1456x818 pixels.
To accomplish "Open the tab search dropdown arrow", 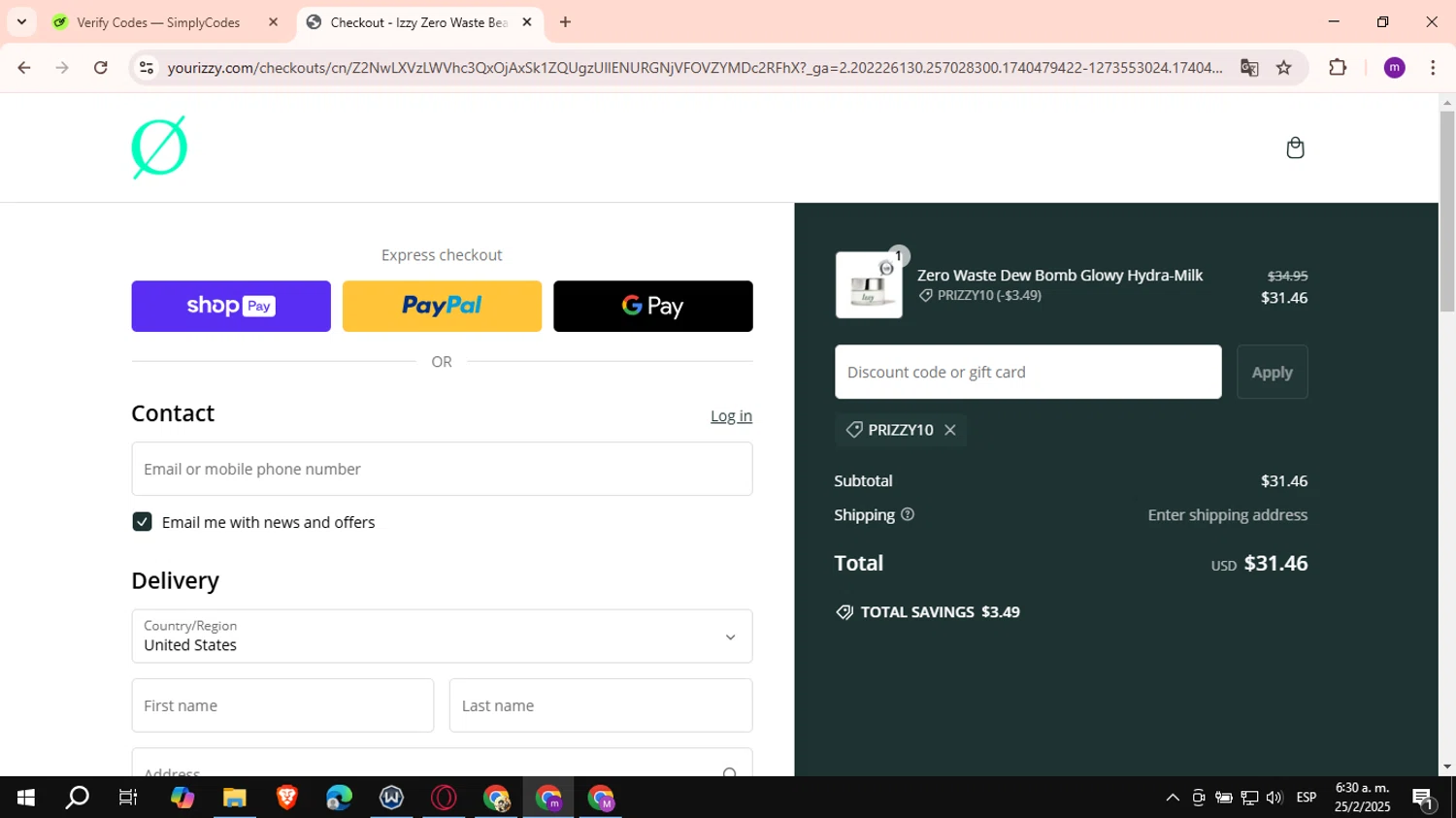I will [21, 21].
